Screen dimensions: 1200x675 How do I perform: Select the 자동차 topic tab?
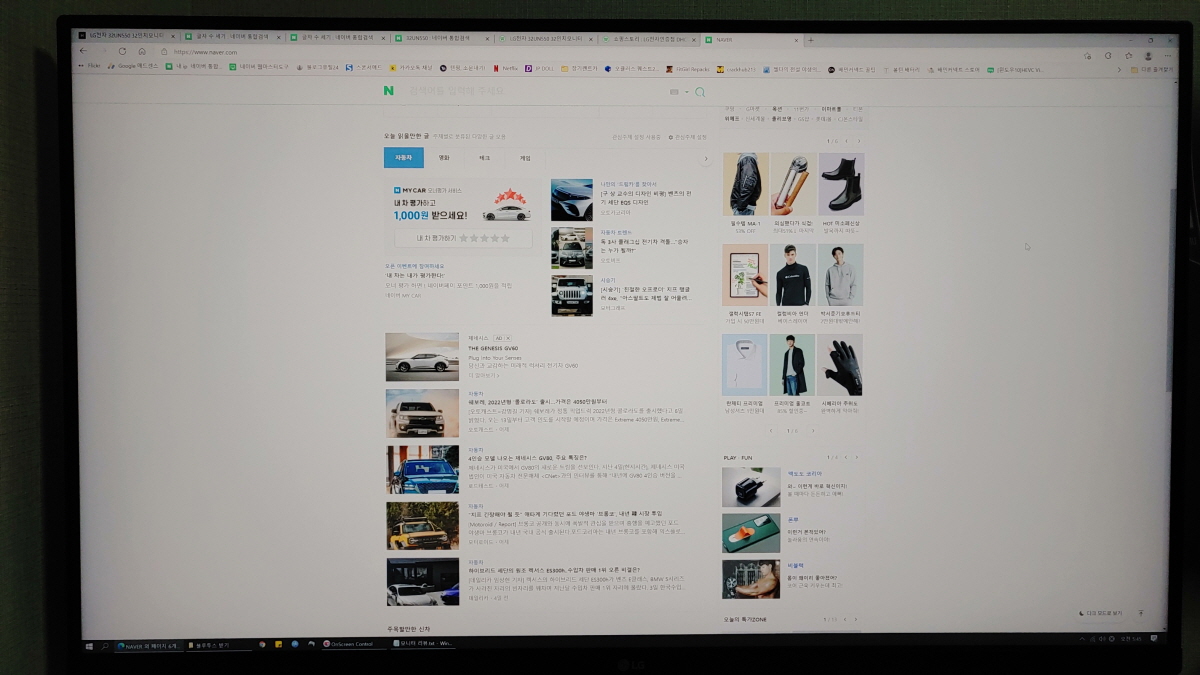pyautogui.click(x=404, y=158)
